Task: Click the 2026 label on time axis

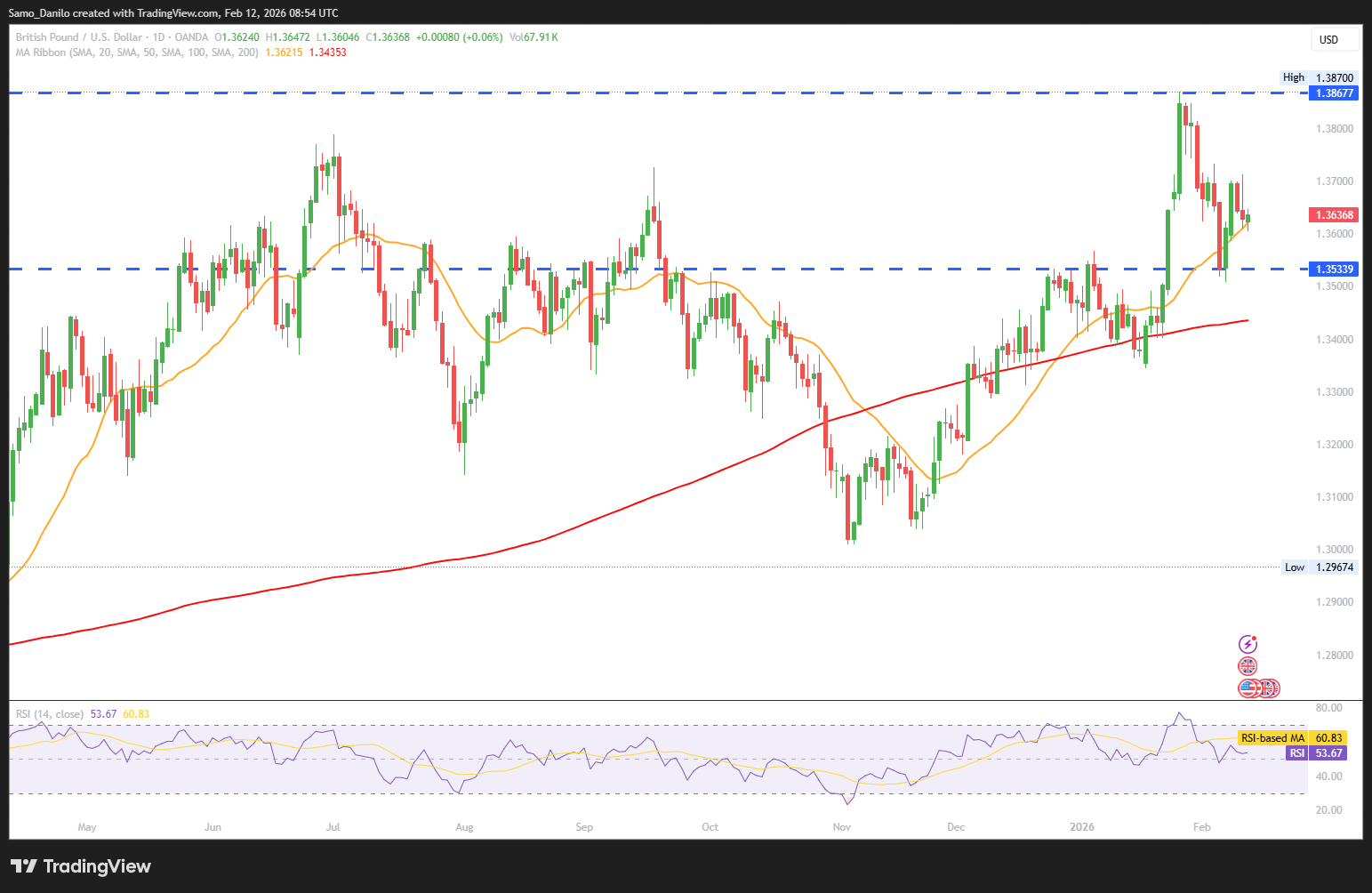Action: tap(1082, 827)
